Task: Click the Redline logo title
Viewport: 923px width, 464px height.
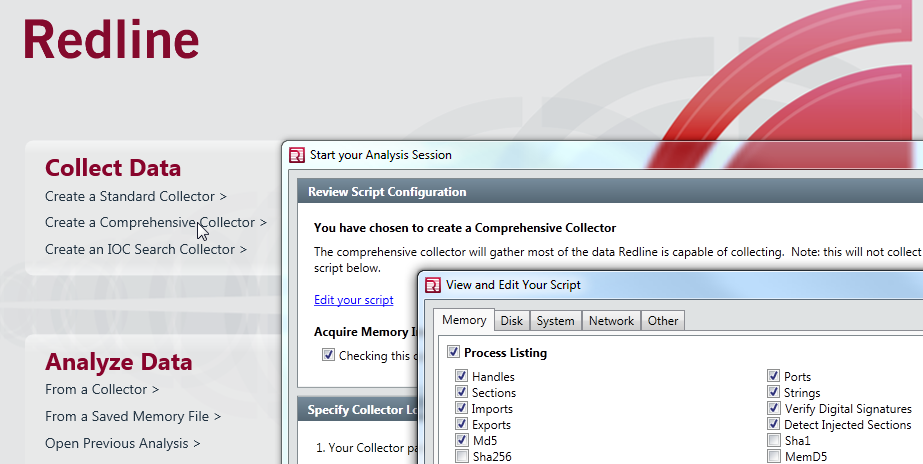Action: click(x=111, y=39)
